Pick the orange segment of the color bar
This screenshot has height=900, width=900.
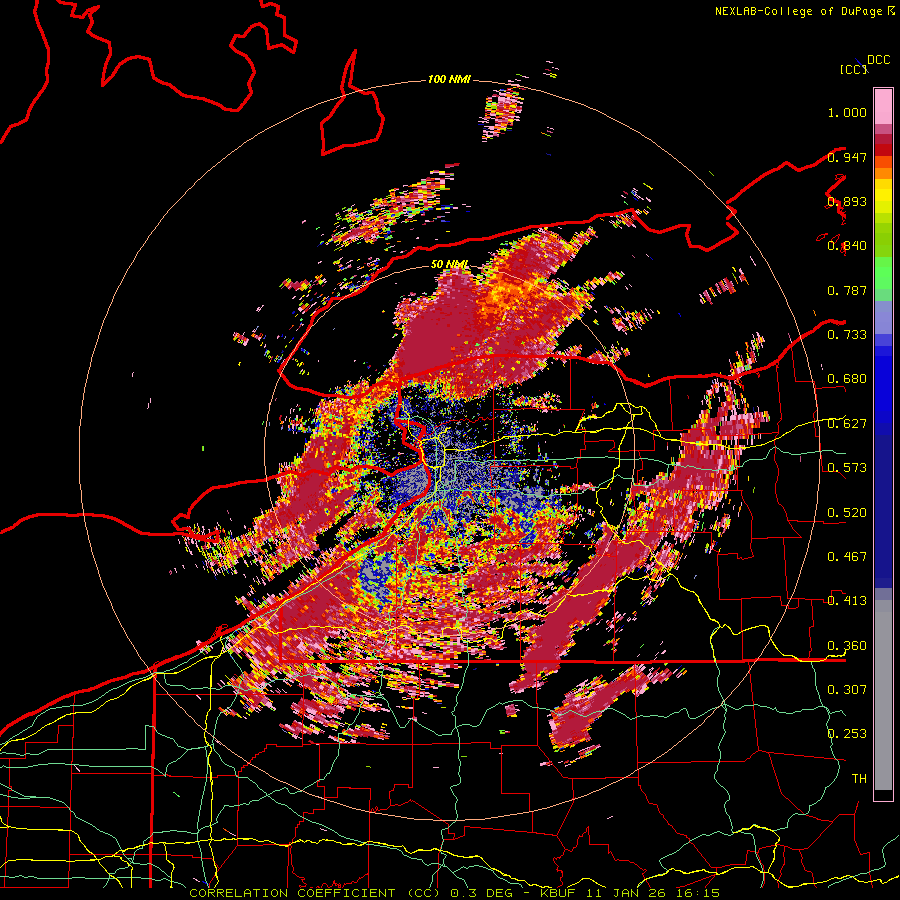[883, 173]
